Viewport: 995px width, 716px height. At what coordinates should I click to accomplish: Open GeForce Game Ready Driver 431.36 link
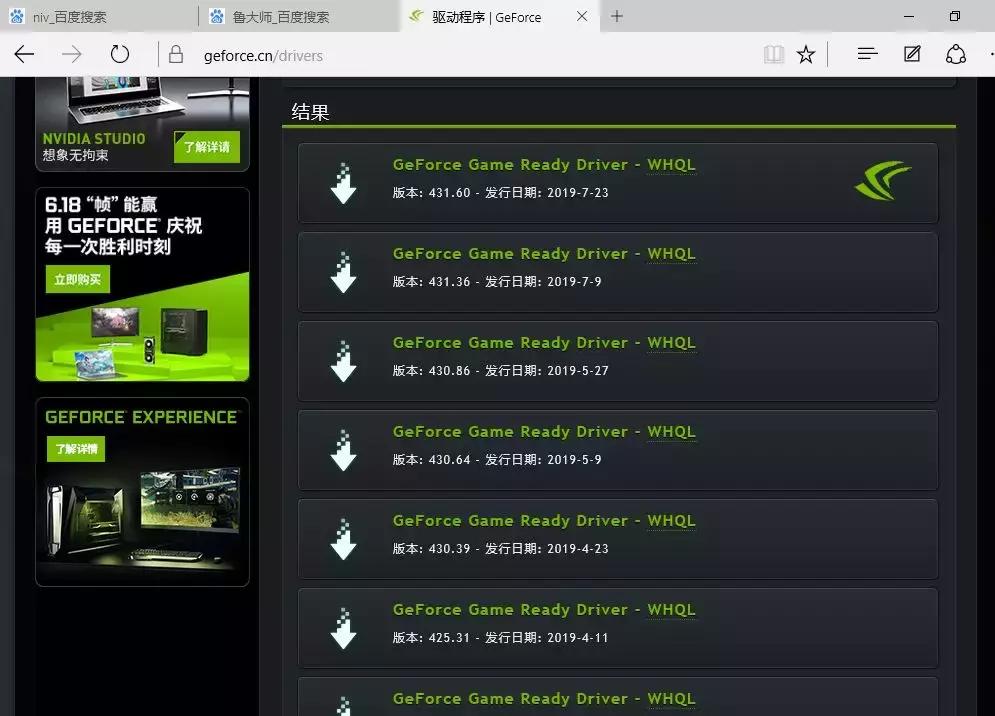point(545,253)
